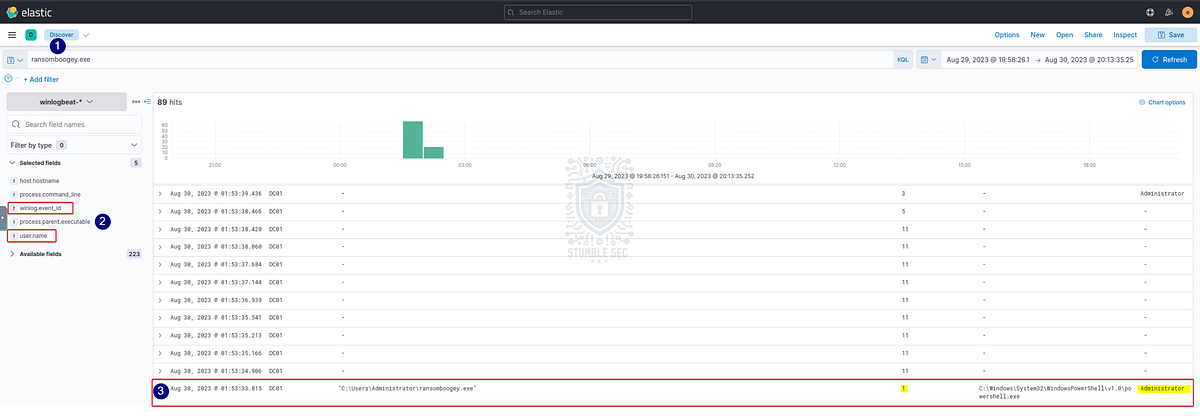Expand the Filter by type dropdown

[74, 145]
